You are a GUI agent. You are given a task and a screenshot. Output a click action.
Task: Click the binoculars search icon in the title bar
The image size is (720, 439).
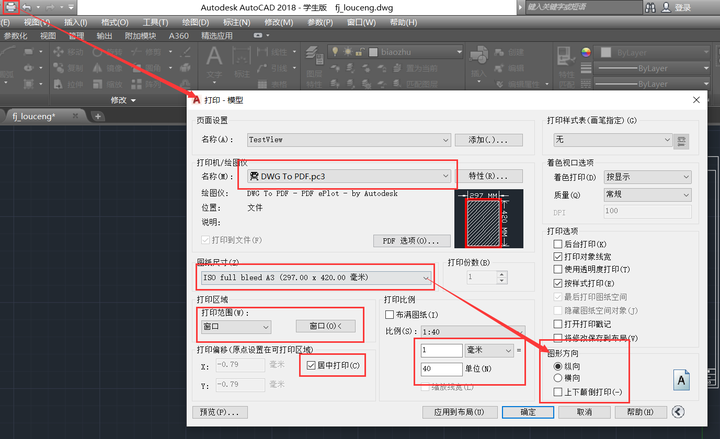tap(650, 7)
